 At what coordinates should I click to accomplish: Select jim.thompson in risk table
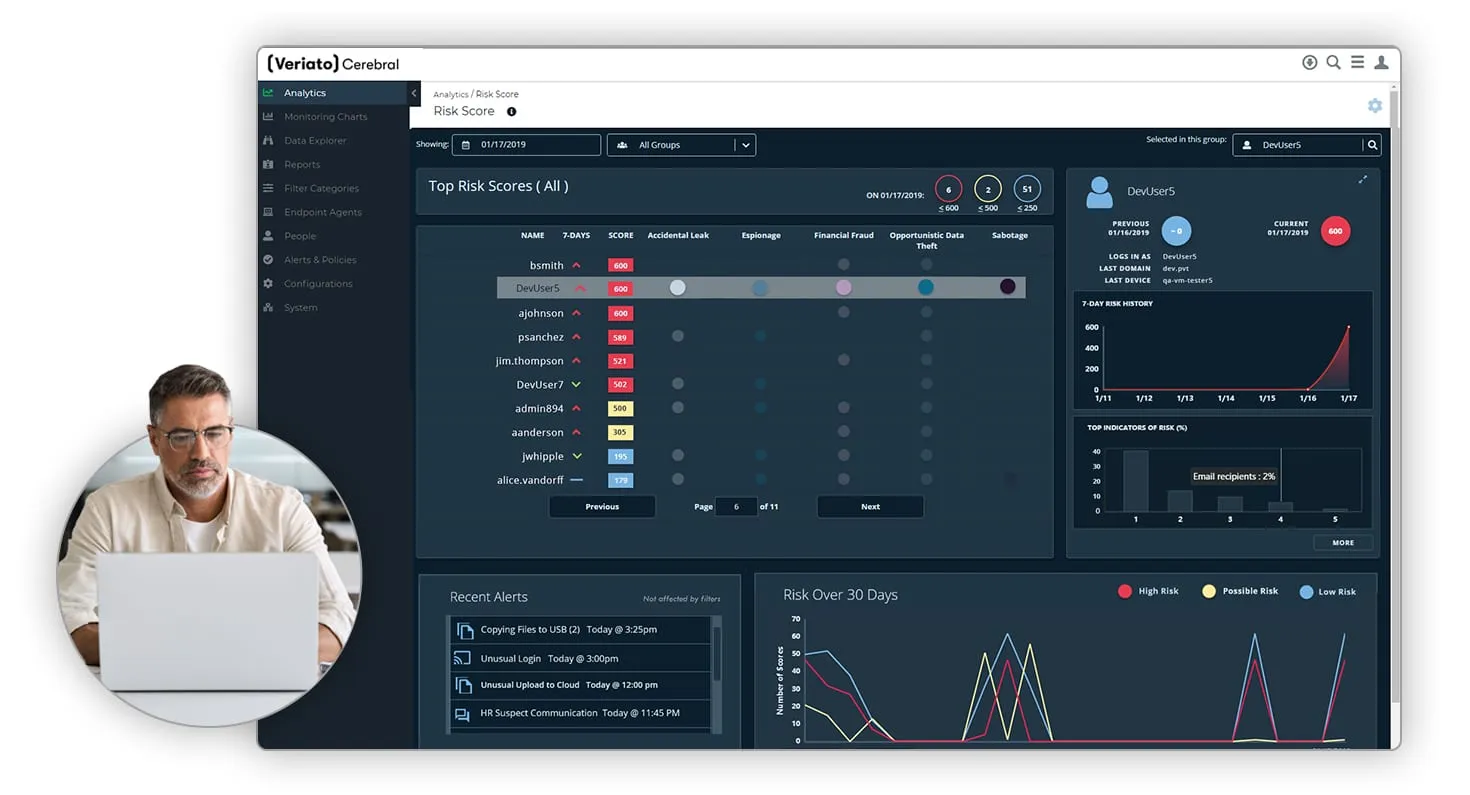(530, 361)
